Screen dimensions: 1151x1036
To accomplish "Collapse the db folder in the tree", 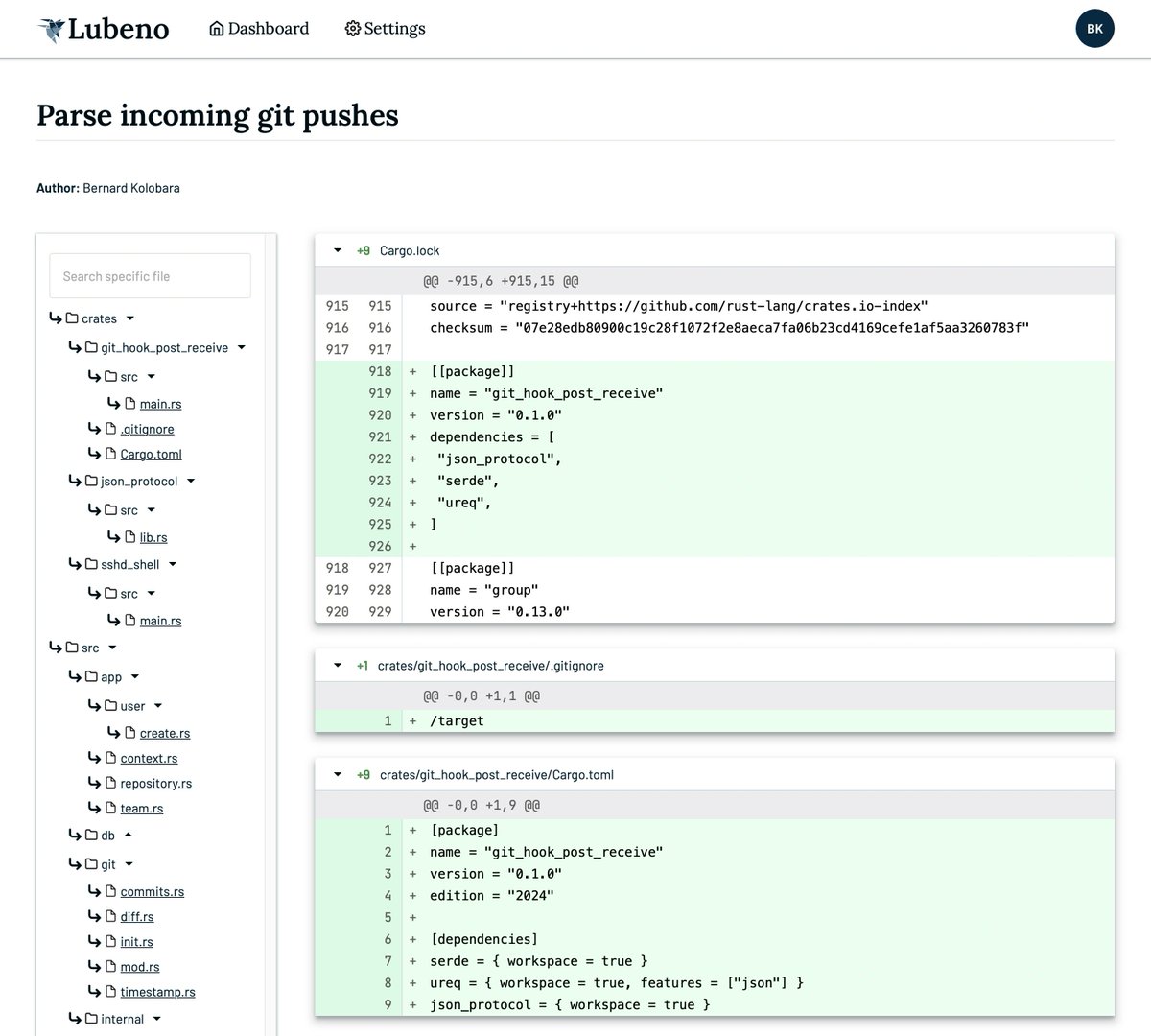I will (129, 835).
